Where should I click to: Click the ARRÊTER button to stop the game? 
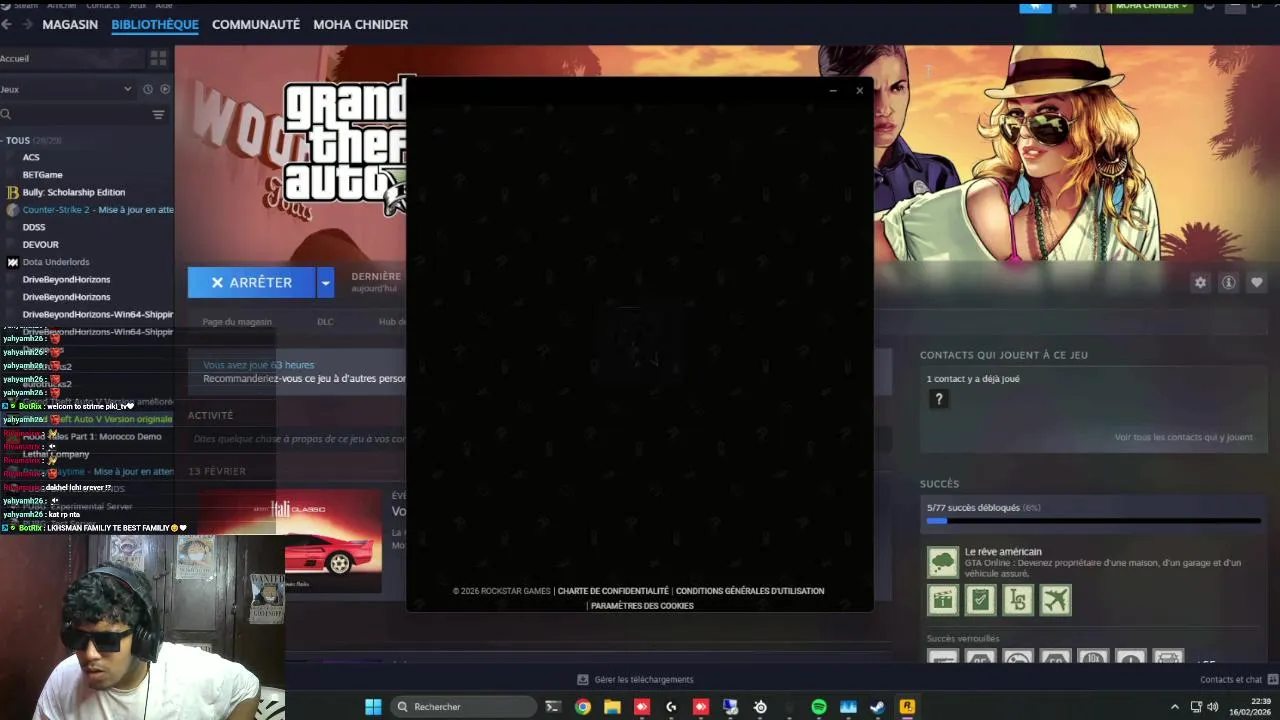[251, 283]
